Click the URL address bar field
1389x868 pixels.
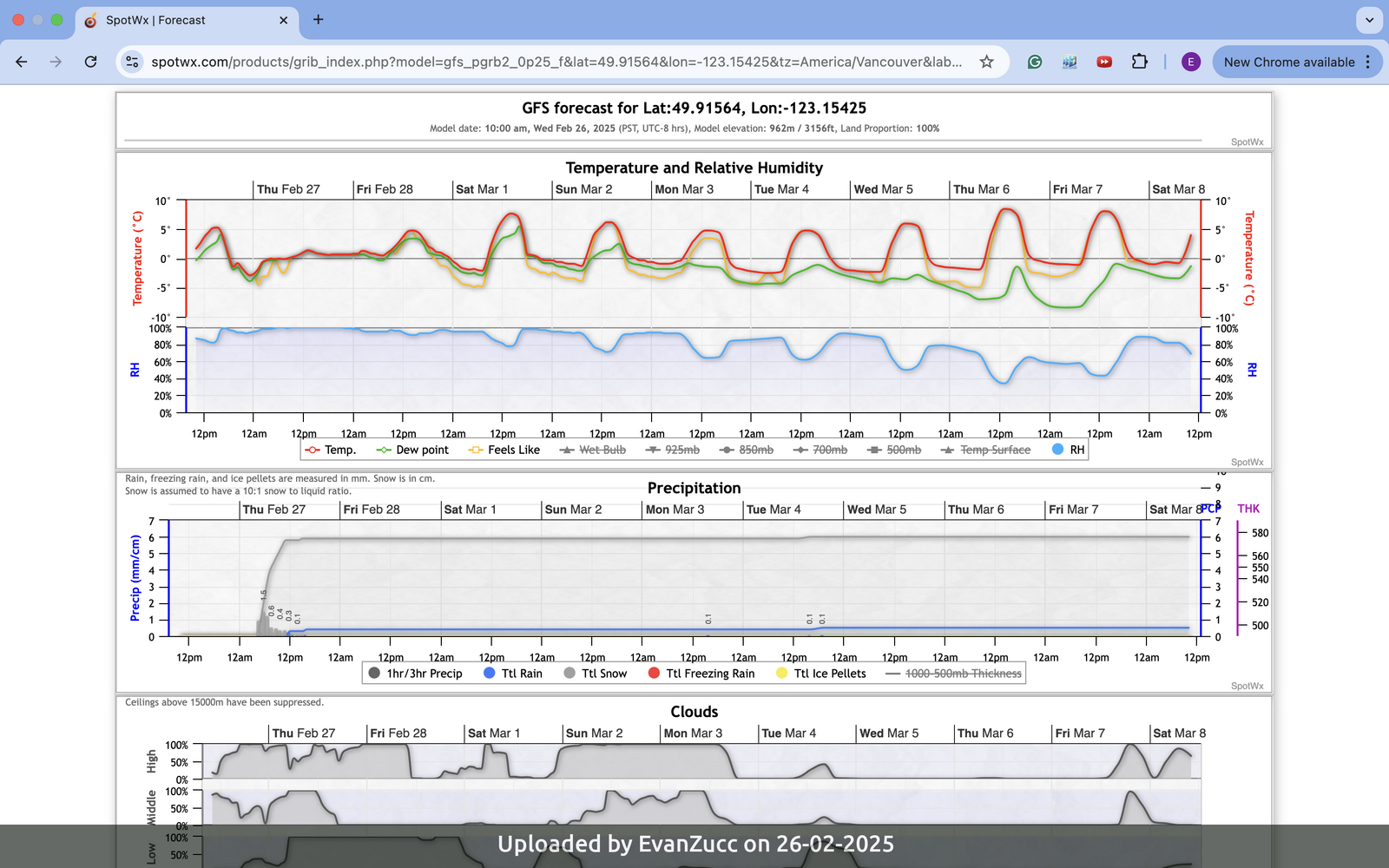pos(556,62)
